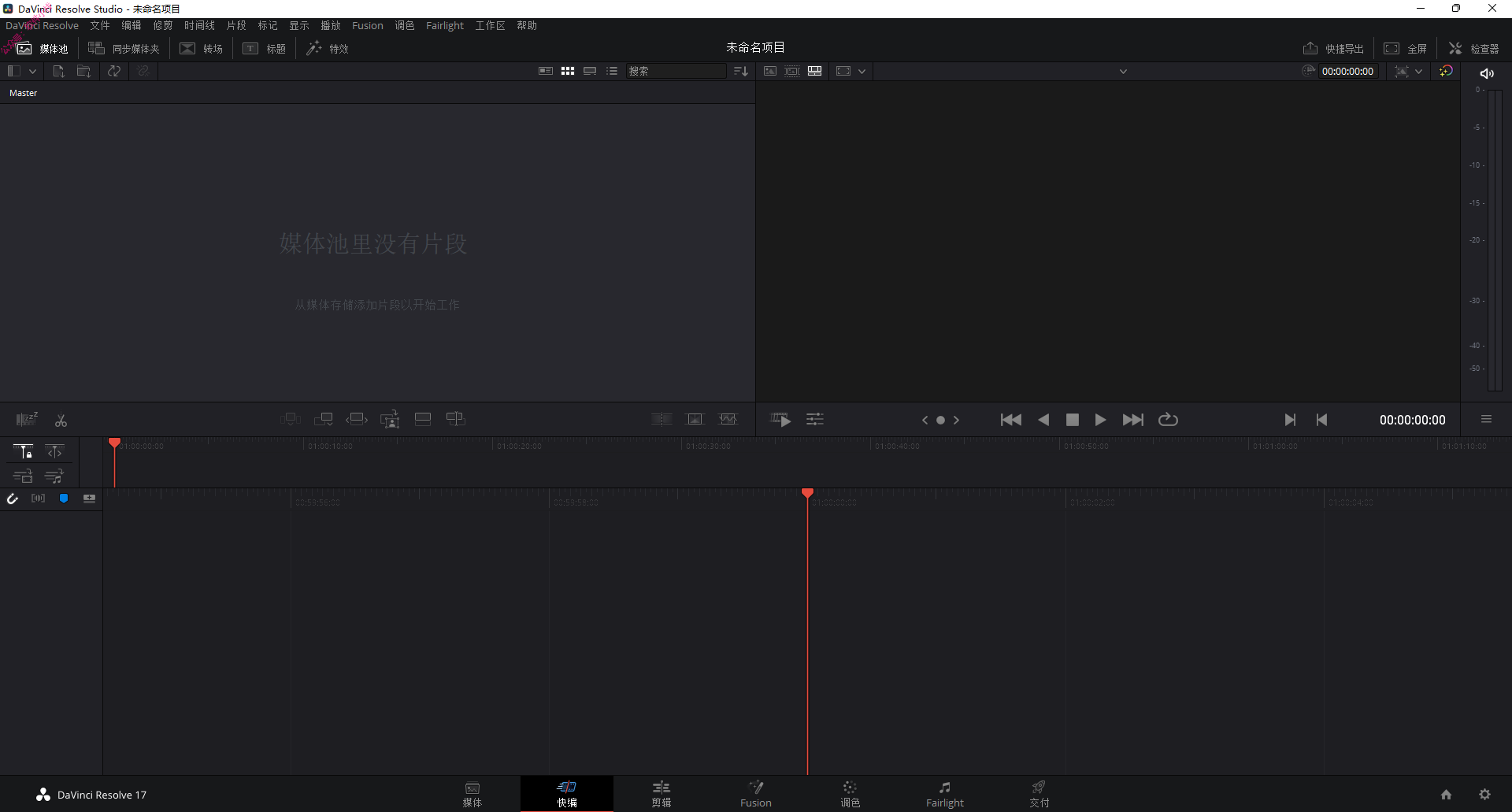Viewport: 1512px width, 812px height.
Task: Click the Boring Detector icon
Action: (28, 420)
